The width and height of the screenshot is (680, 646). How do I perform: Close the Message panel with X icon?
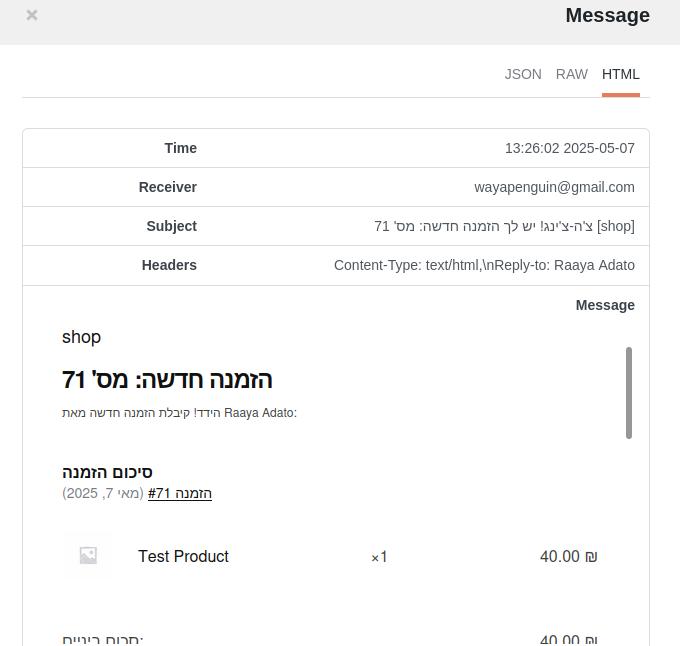[x=32, y=15]
